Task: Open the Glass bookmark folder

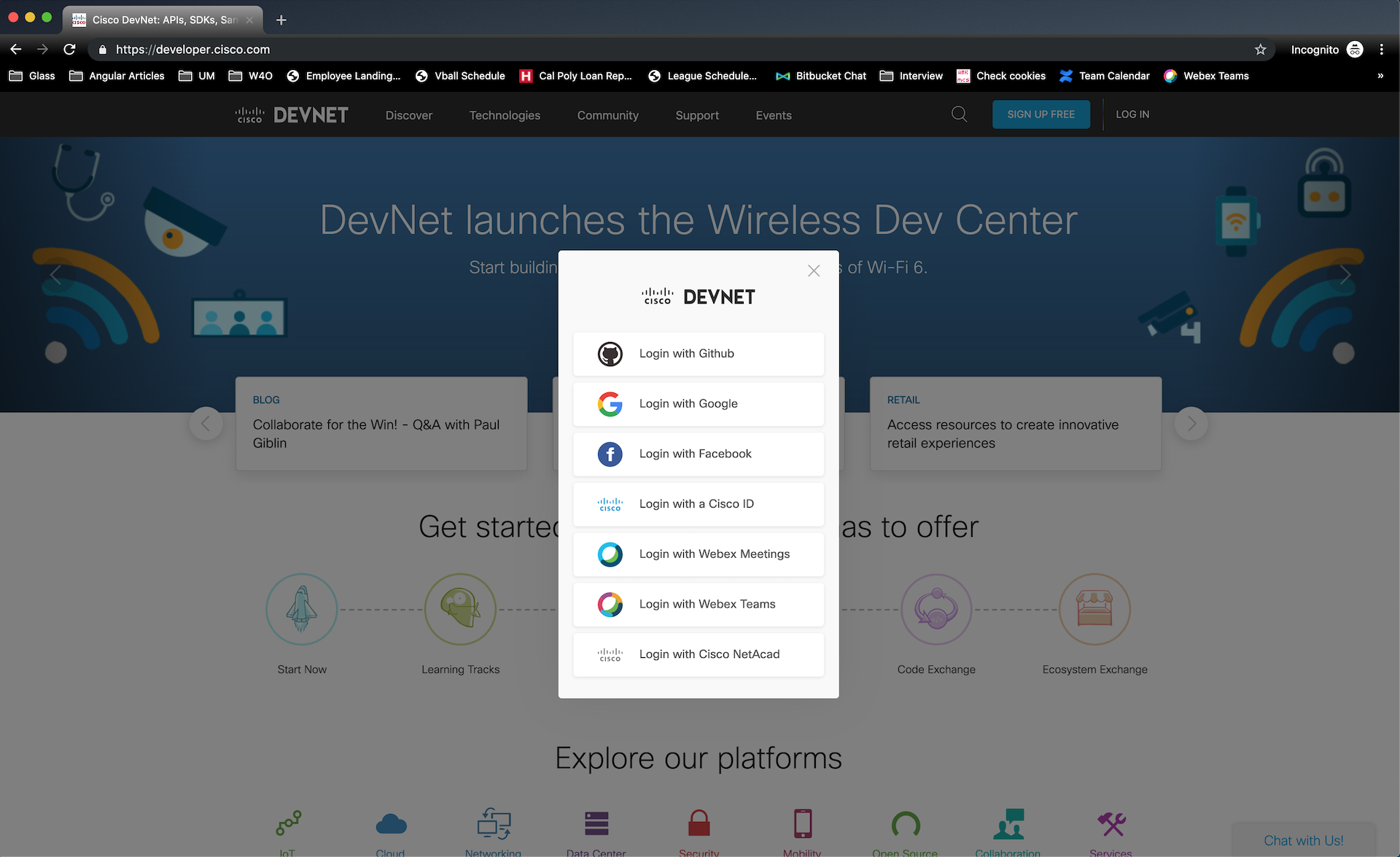Action: pyautogui.click(x=32, y=76)
